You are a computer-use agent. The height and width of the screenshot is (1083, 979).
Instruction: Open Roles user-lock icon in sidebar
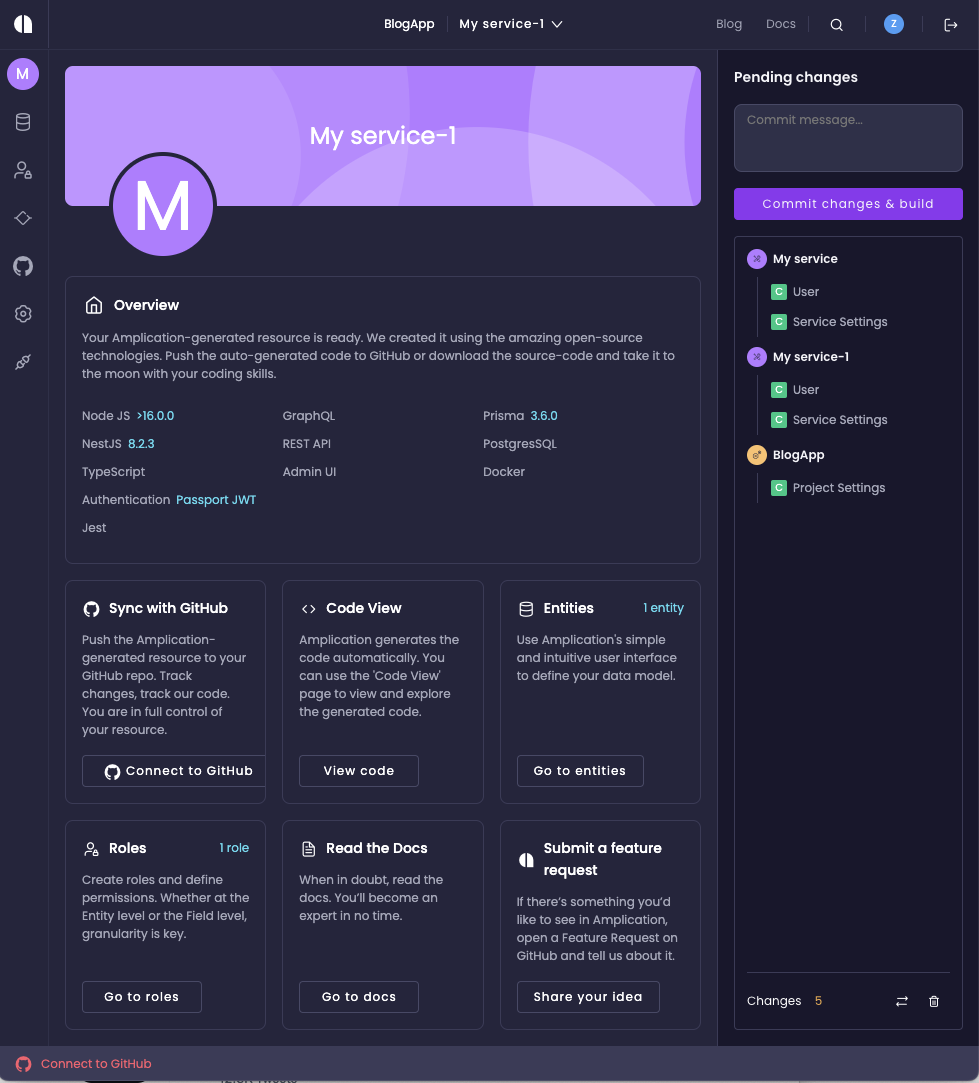pos(23,170)
